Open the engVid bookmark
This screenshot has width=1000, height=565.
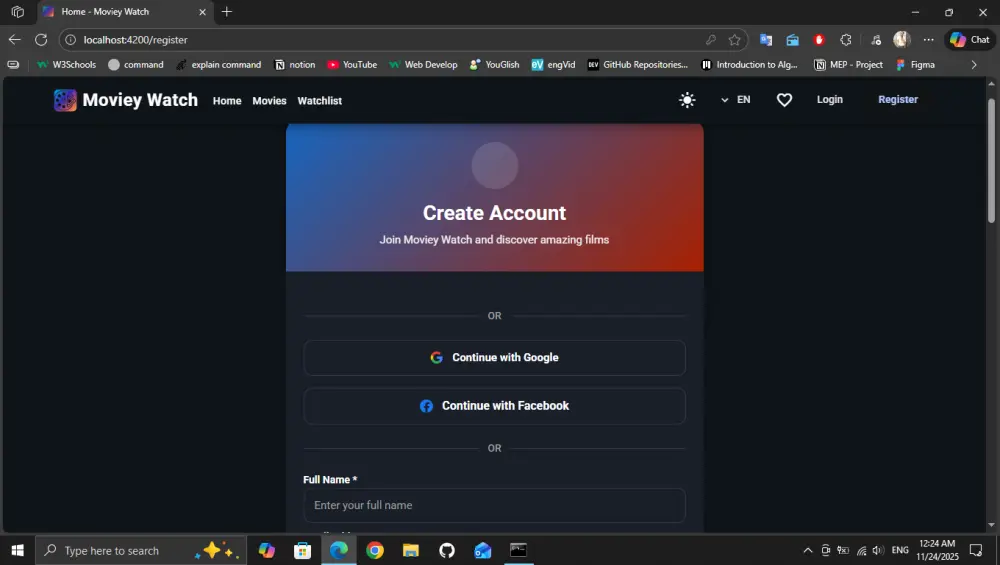click(554, 64)
